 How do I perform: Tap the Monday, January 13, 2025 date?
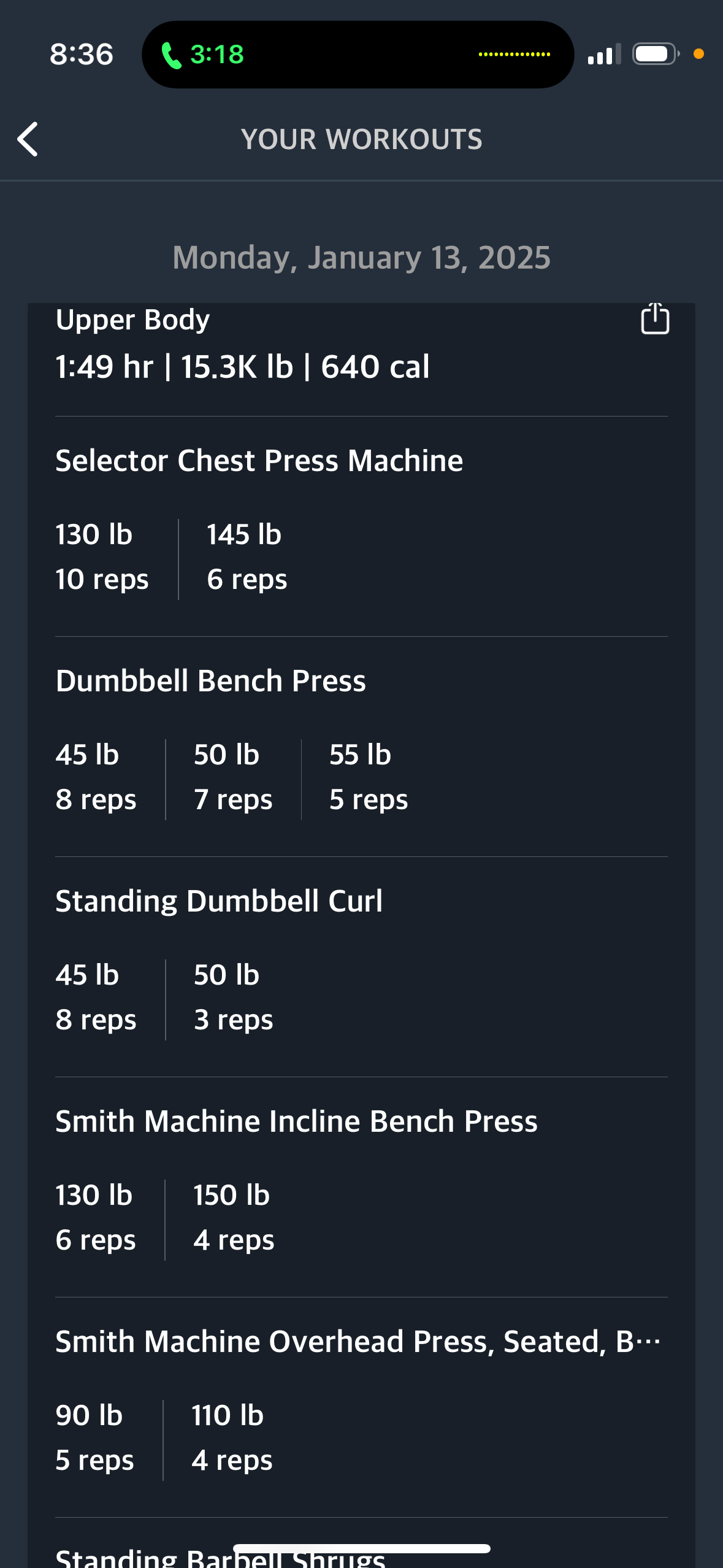pyautogui.click(x=361, y=257)
